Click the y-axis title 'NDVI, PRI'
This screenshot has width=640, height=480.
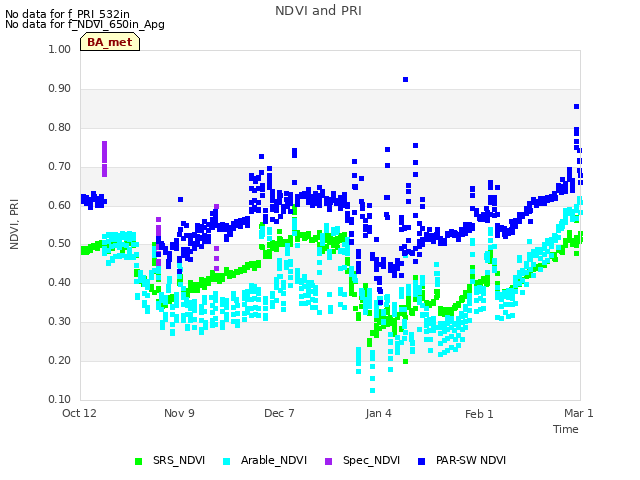tap(14, 224)
